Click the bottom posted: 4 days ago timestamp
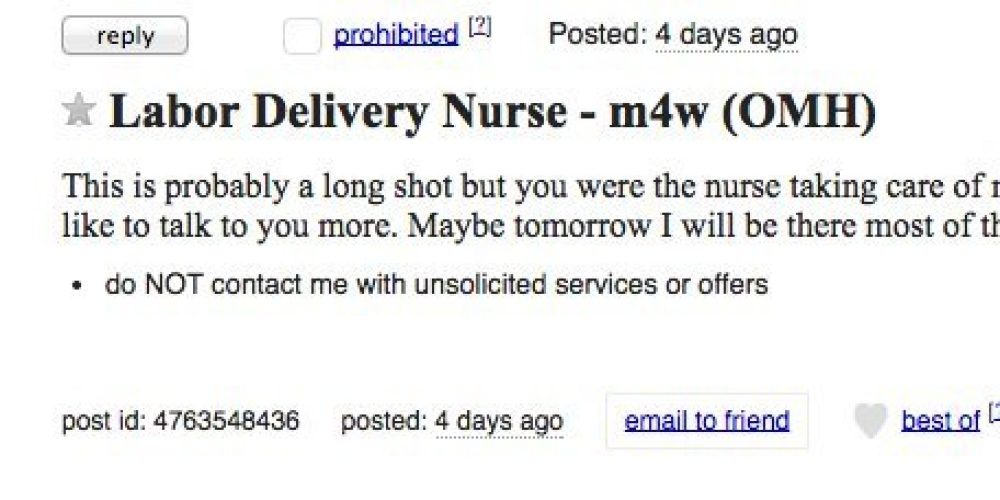The image size is (1000, 500). [452, 421]
